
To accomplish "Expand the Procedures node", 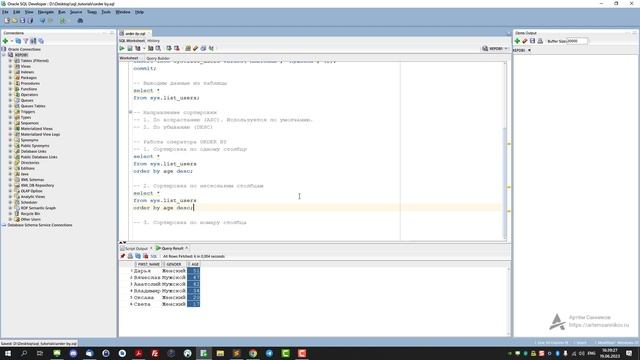I will [x=10, y=83].
